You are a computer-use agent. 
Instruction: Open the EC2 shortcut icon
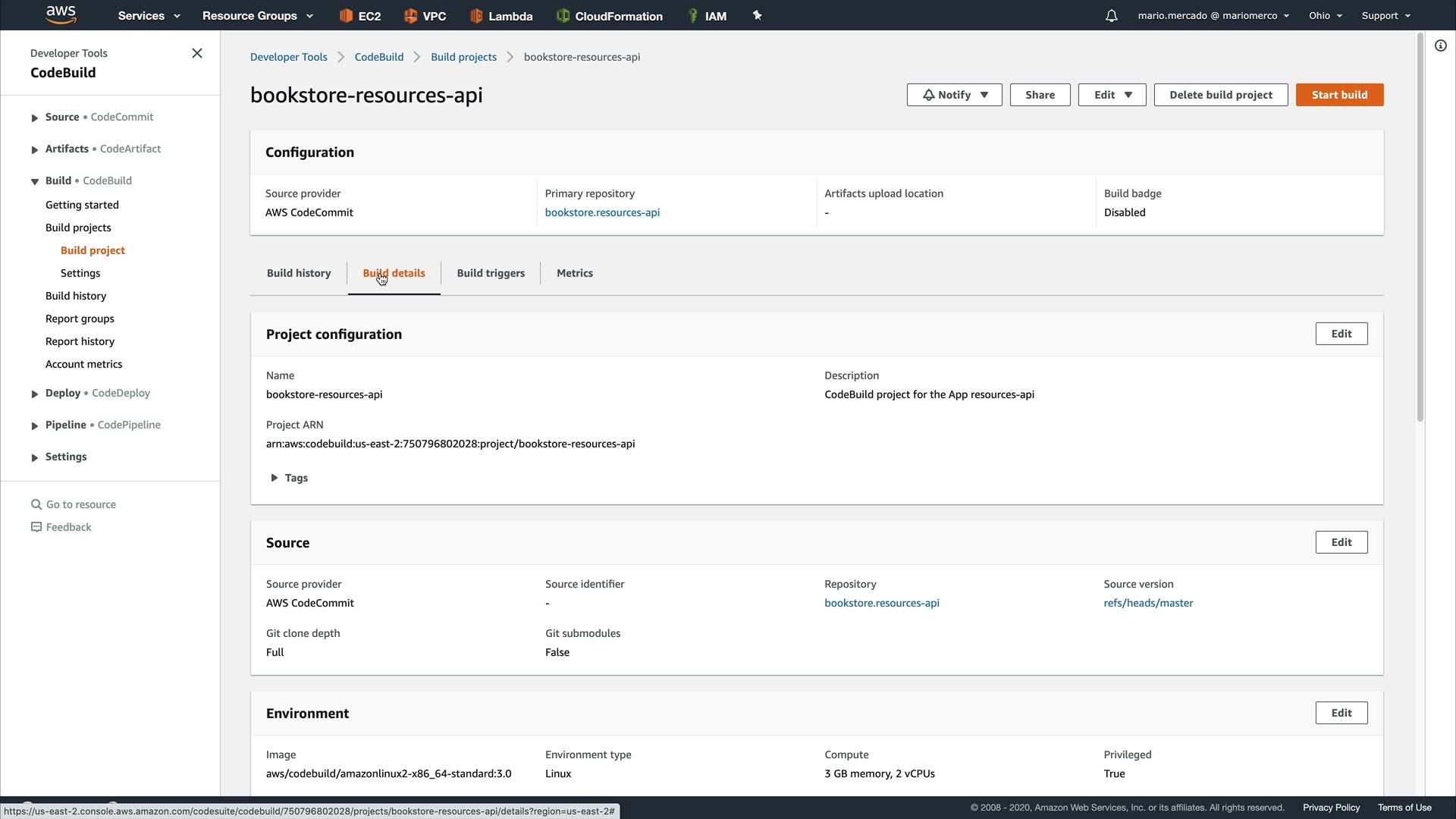347,16
